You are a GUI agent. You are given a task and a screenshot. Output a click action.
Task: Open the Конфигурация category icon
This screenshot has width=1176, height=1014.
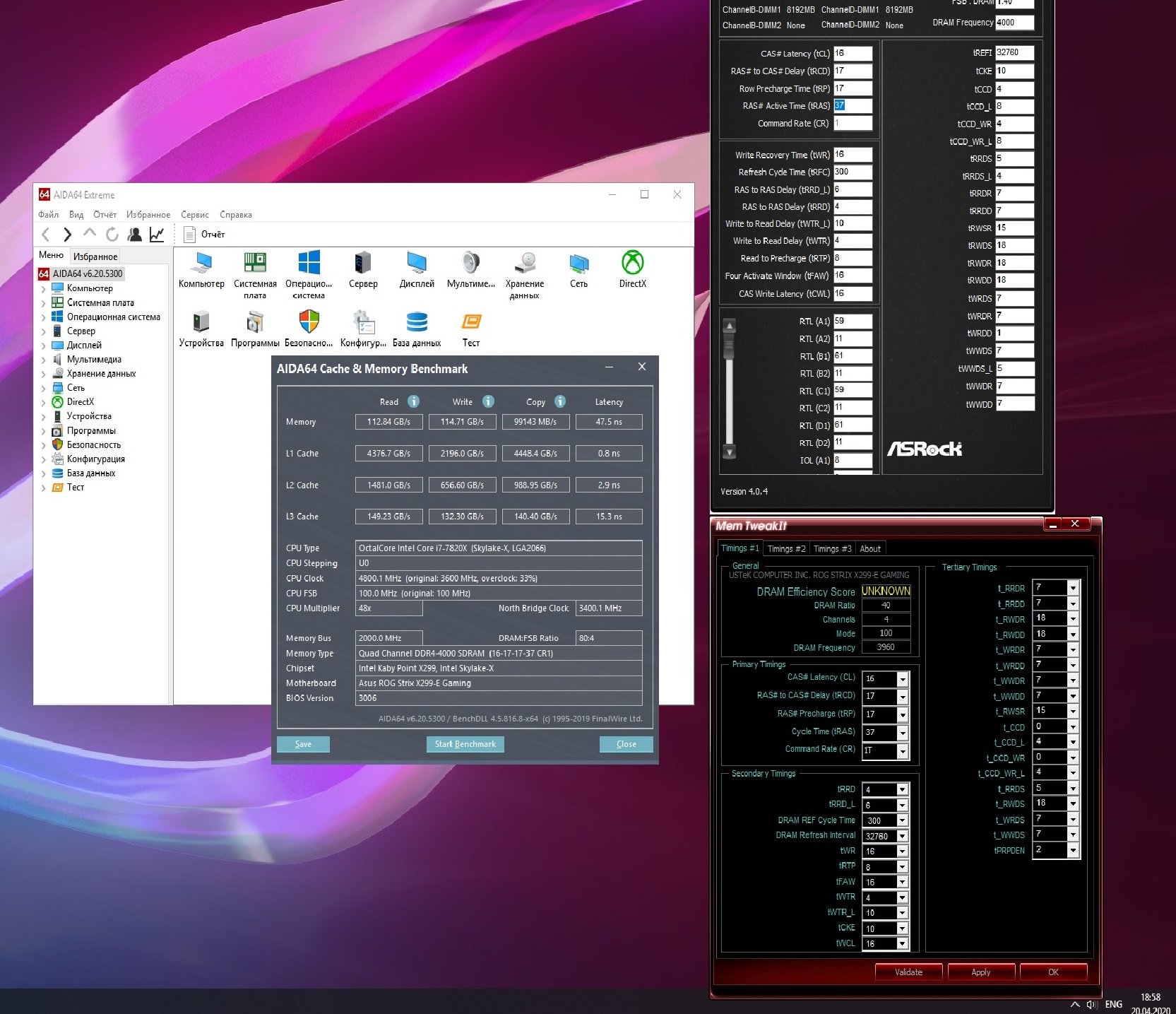click(x=363, y=322)
